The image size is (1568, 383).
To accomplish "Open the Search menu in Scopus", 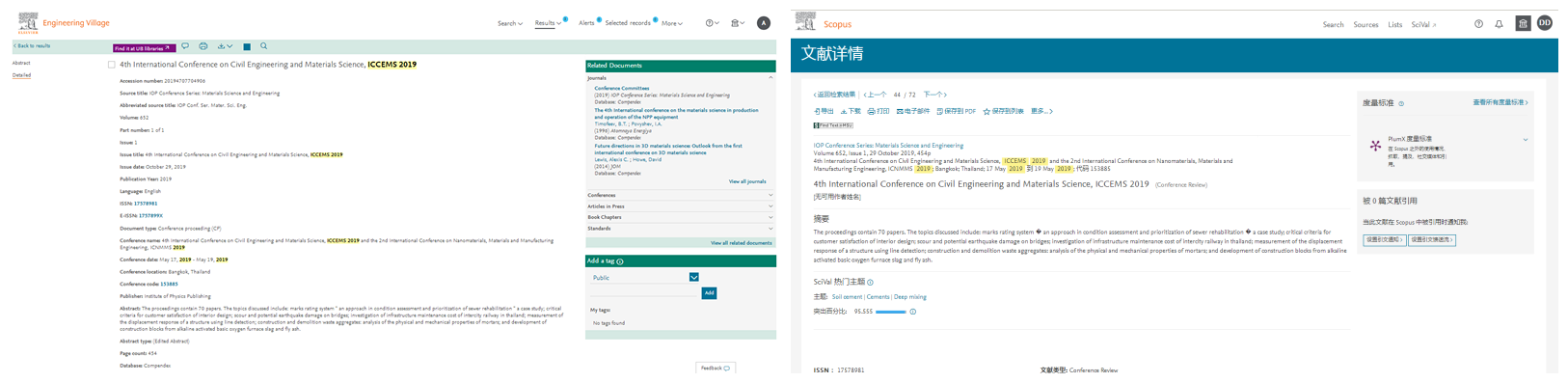I will [x=1333, y=24].
